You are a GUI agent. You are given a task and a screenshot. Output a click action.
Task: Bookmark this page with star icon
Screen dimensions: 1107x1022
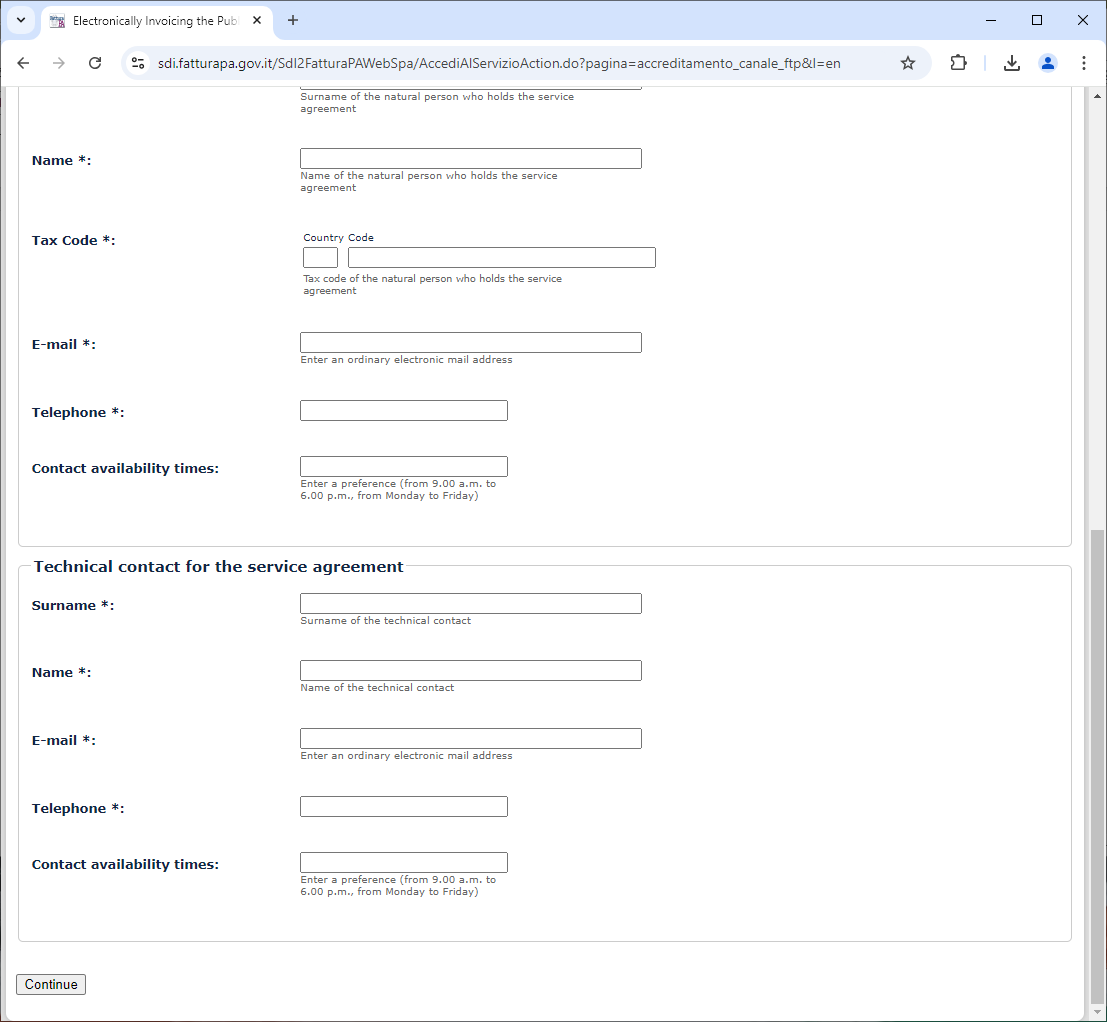907,63
